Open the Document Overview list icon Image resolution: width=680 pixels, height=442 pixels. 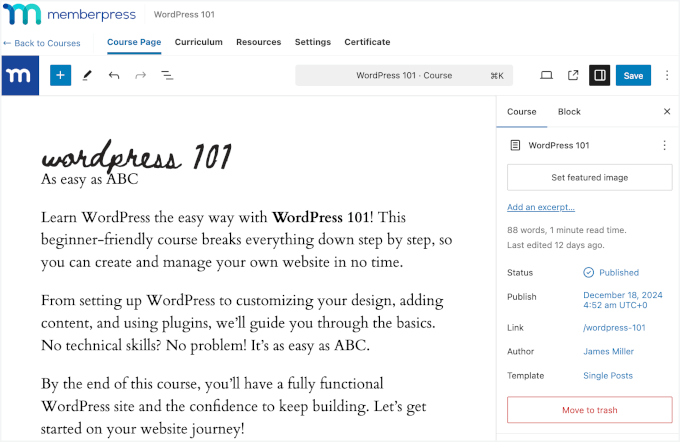[167, 75]
